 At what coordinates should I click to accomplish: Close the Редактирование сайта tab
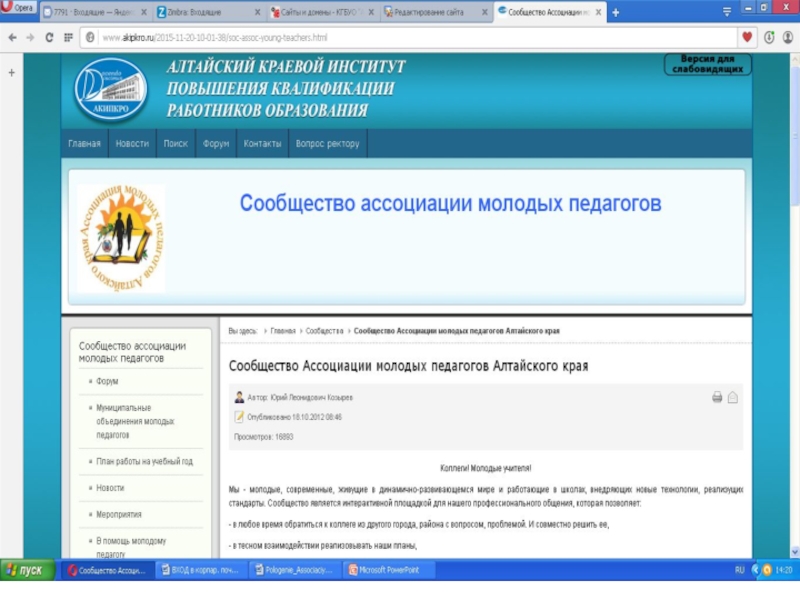coord(484,12)
